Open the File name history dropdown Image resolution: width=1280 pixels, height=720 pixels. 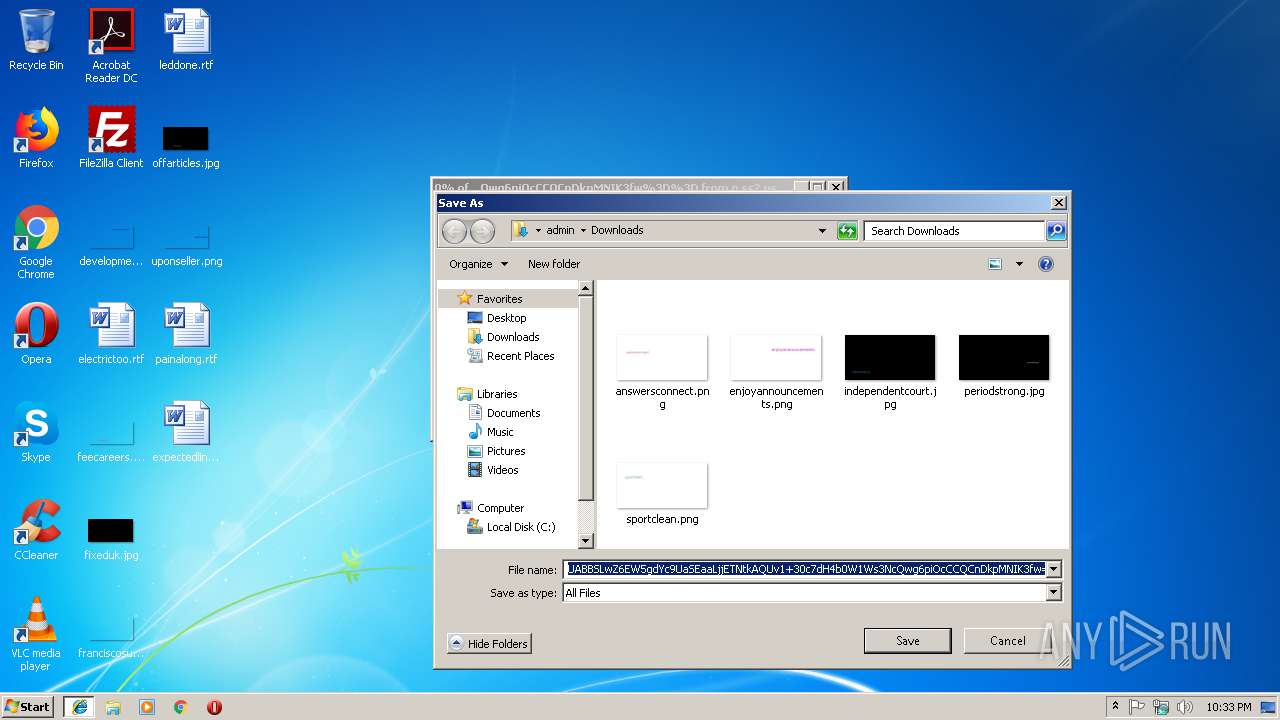[1052, 569]
